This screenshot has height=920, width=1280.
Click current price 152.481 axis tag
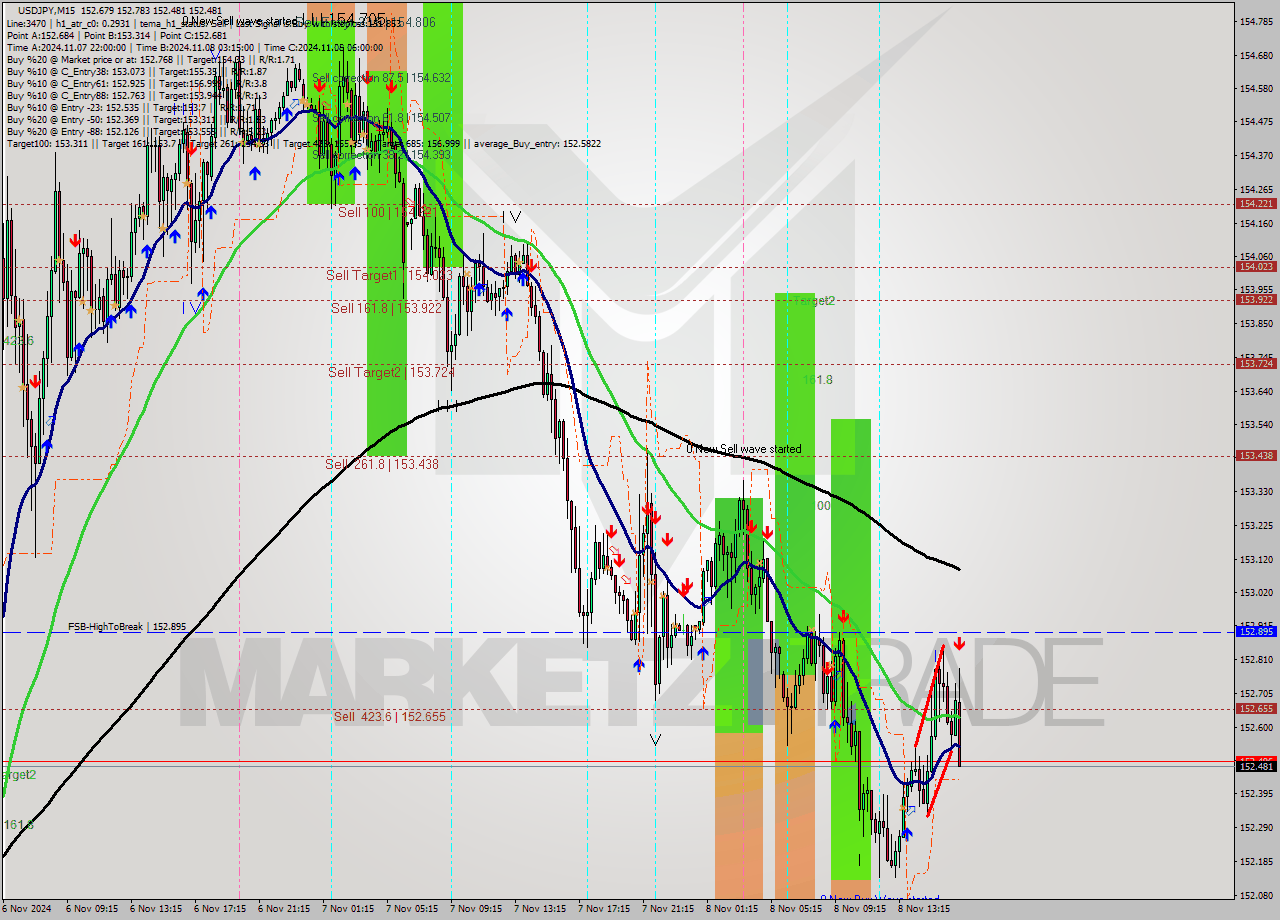pyautogui.click(x=1256, y=766)
